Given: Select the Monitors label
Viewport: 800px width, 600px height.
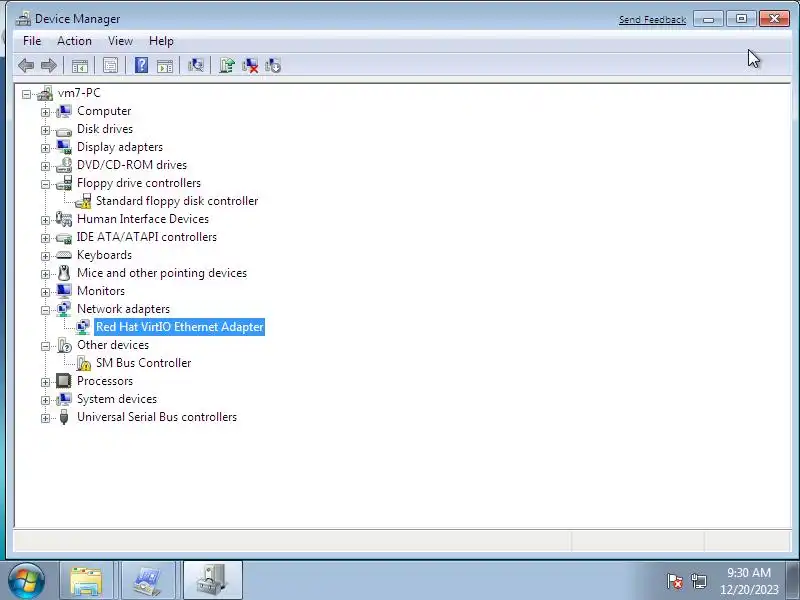Looking at the screenshot, I should [x=101, y=291].
